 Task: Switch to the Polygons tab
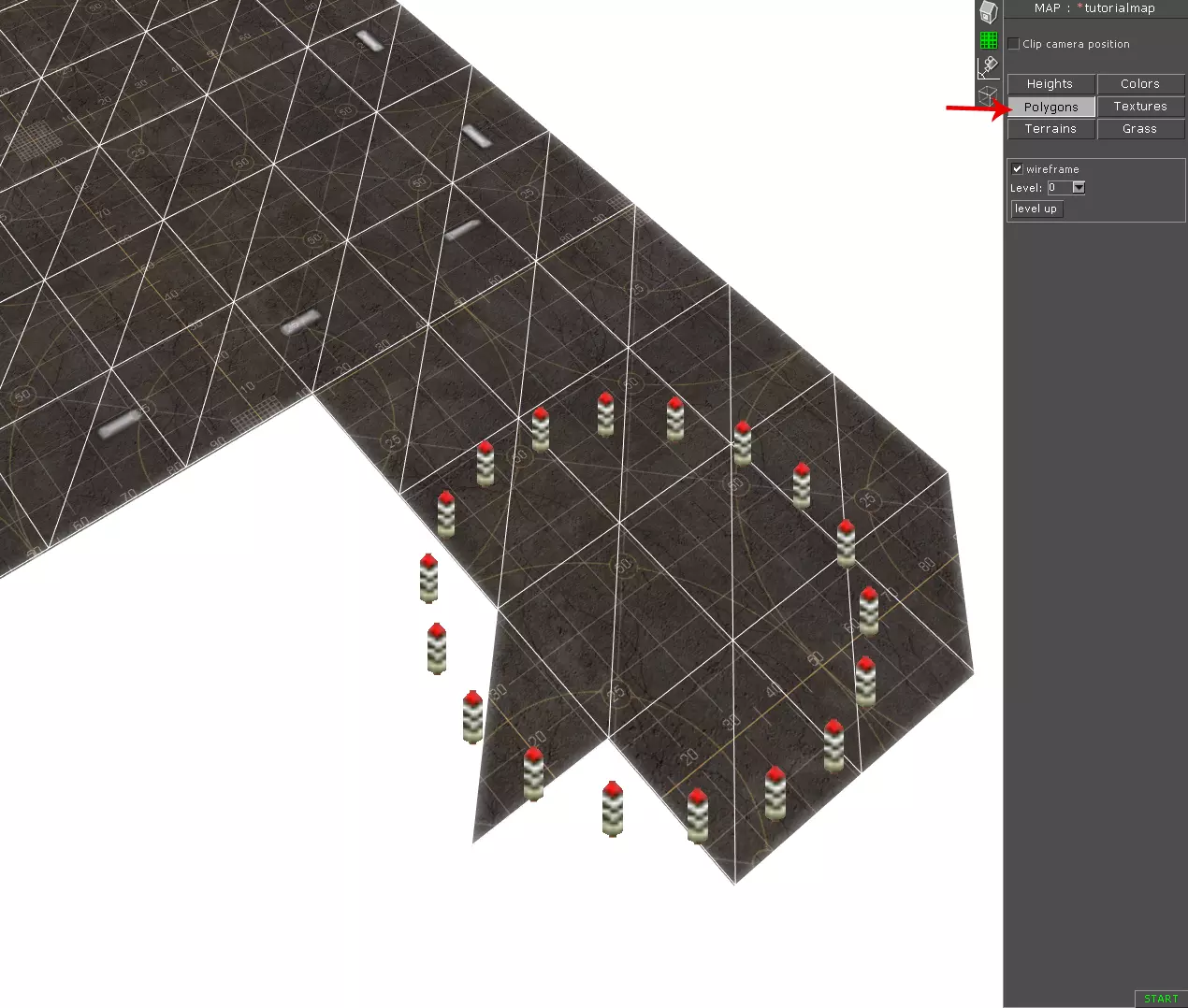1050,107
